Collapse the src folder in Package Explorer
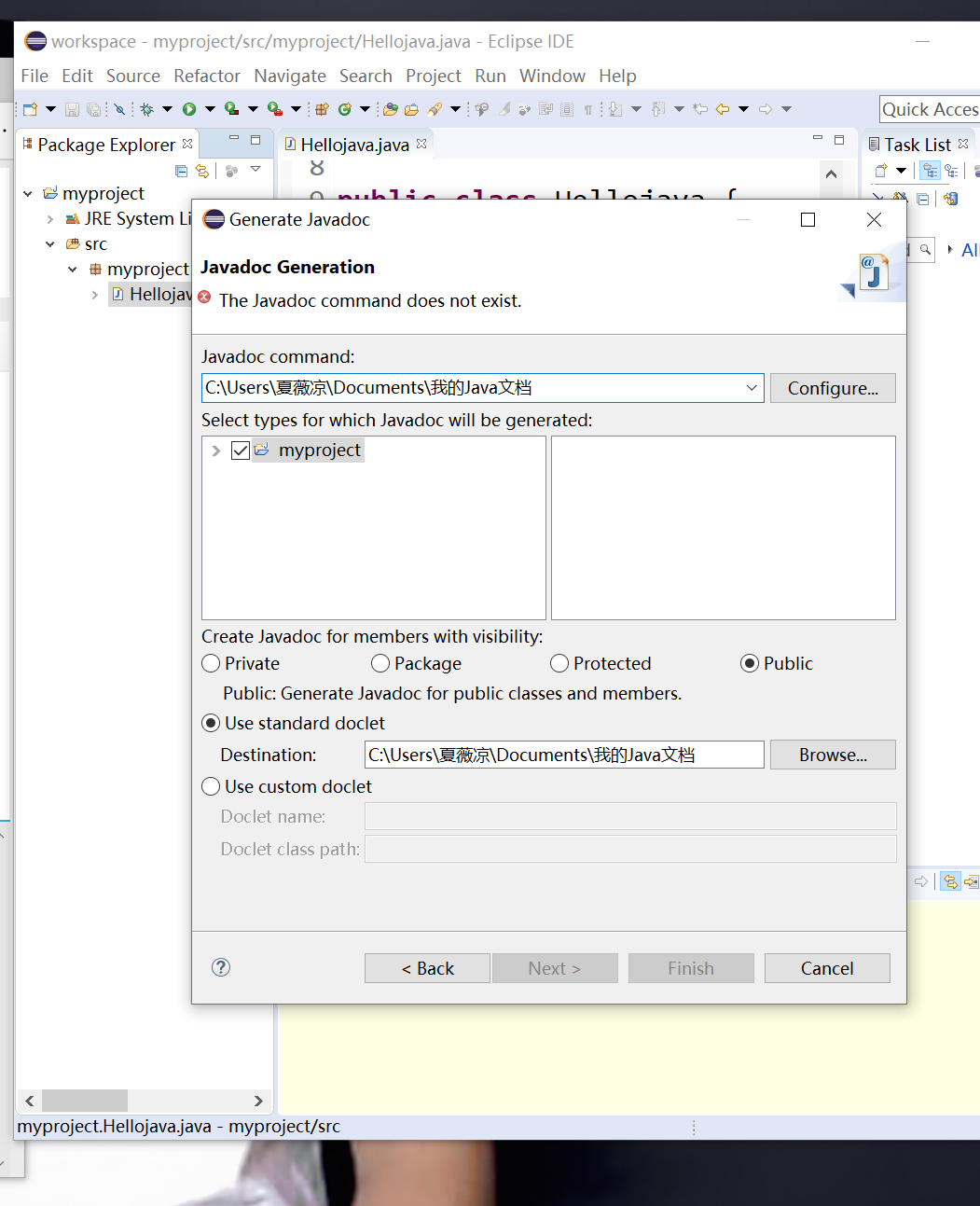980x1206 pixels. tap(50, 244)
